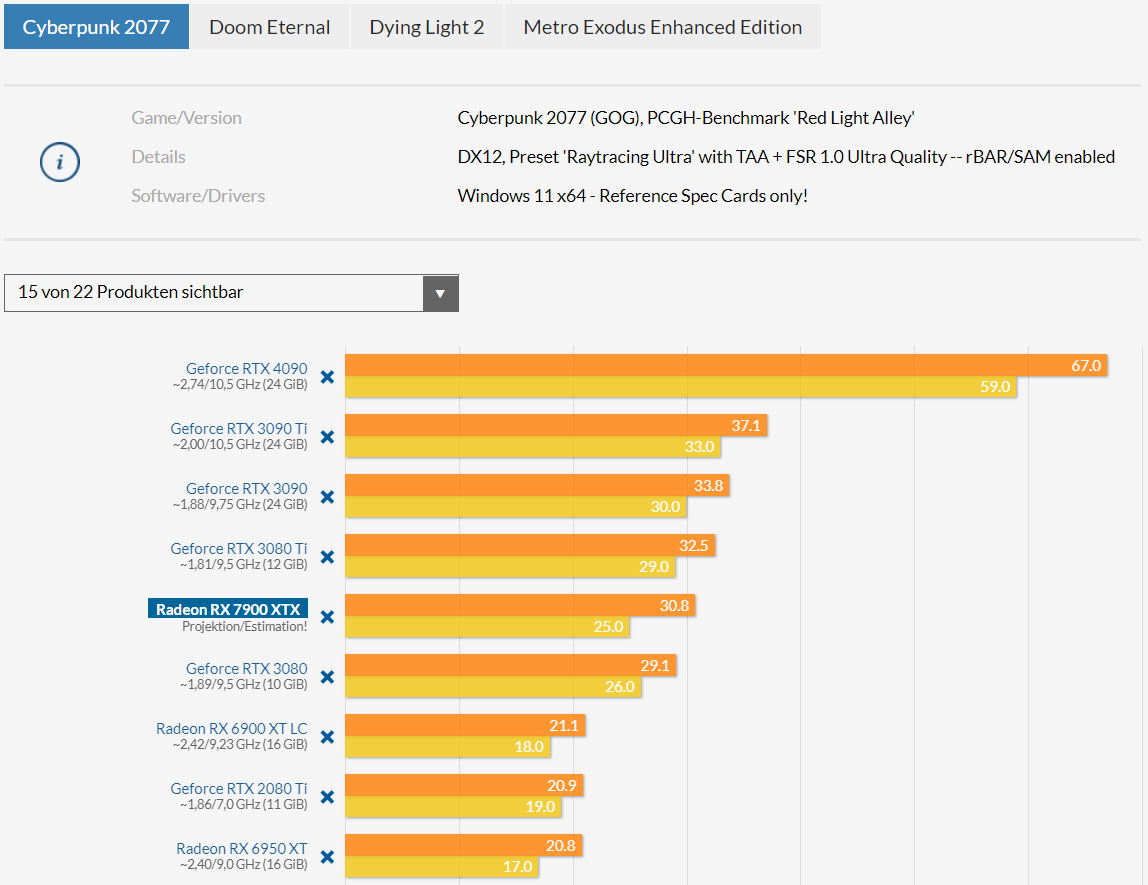Remove Geforce RTX 3090 Ti via X icon

pyautogui.click(x=327, y=437)
